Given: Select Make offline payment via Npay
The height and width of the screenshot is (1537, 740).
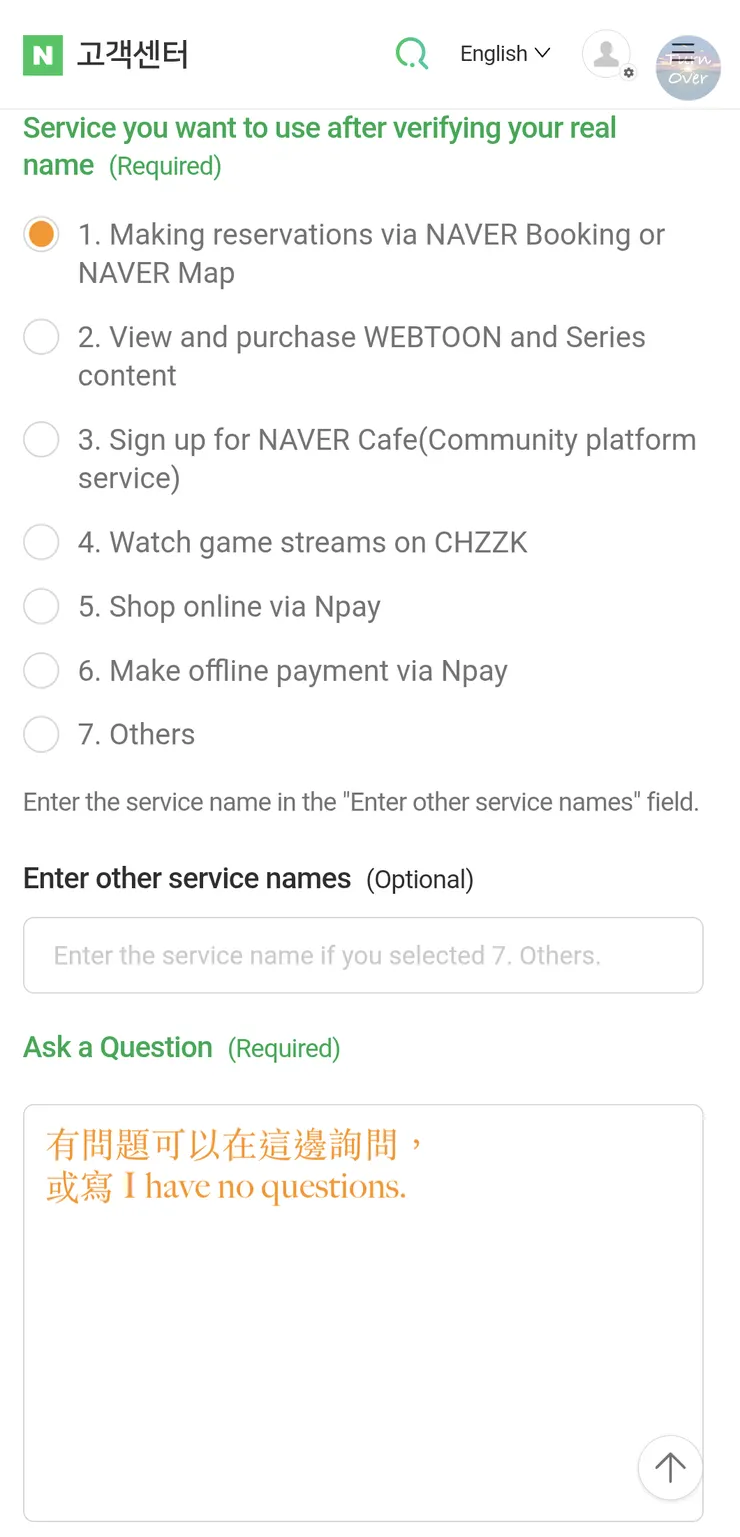Looking at the screenshot, I should tap(41, 671).
